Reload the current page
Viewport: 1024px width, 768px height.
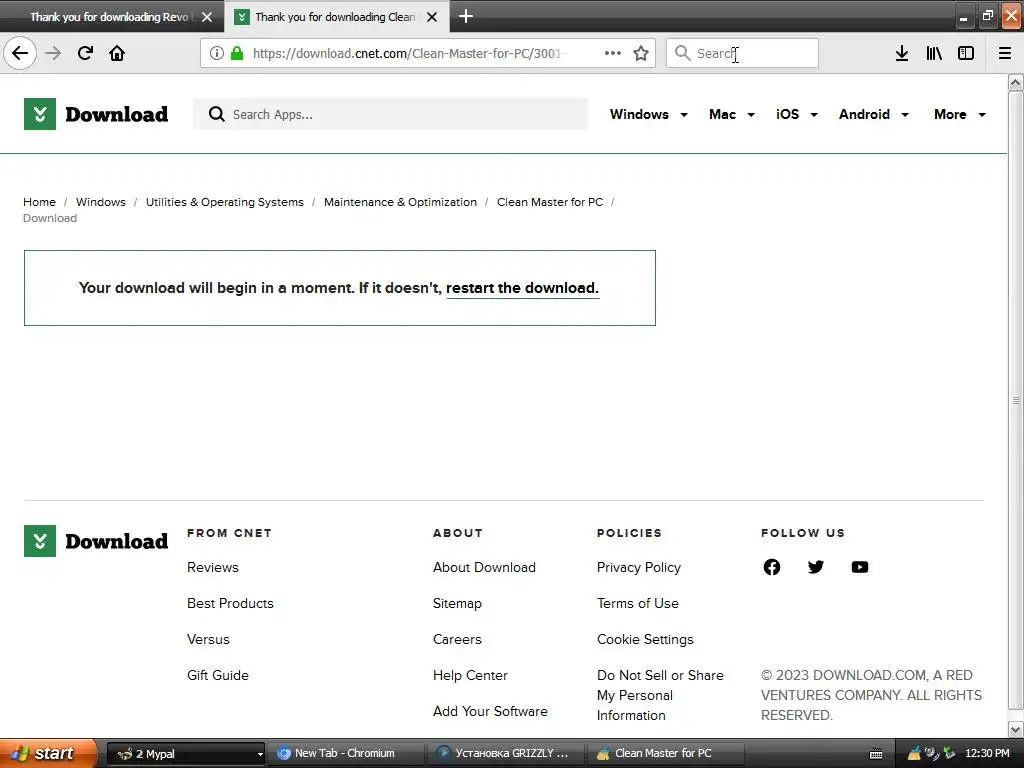click(x=85, y=53)
